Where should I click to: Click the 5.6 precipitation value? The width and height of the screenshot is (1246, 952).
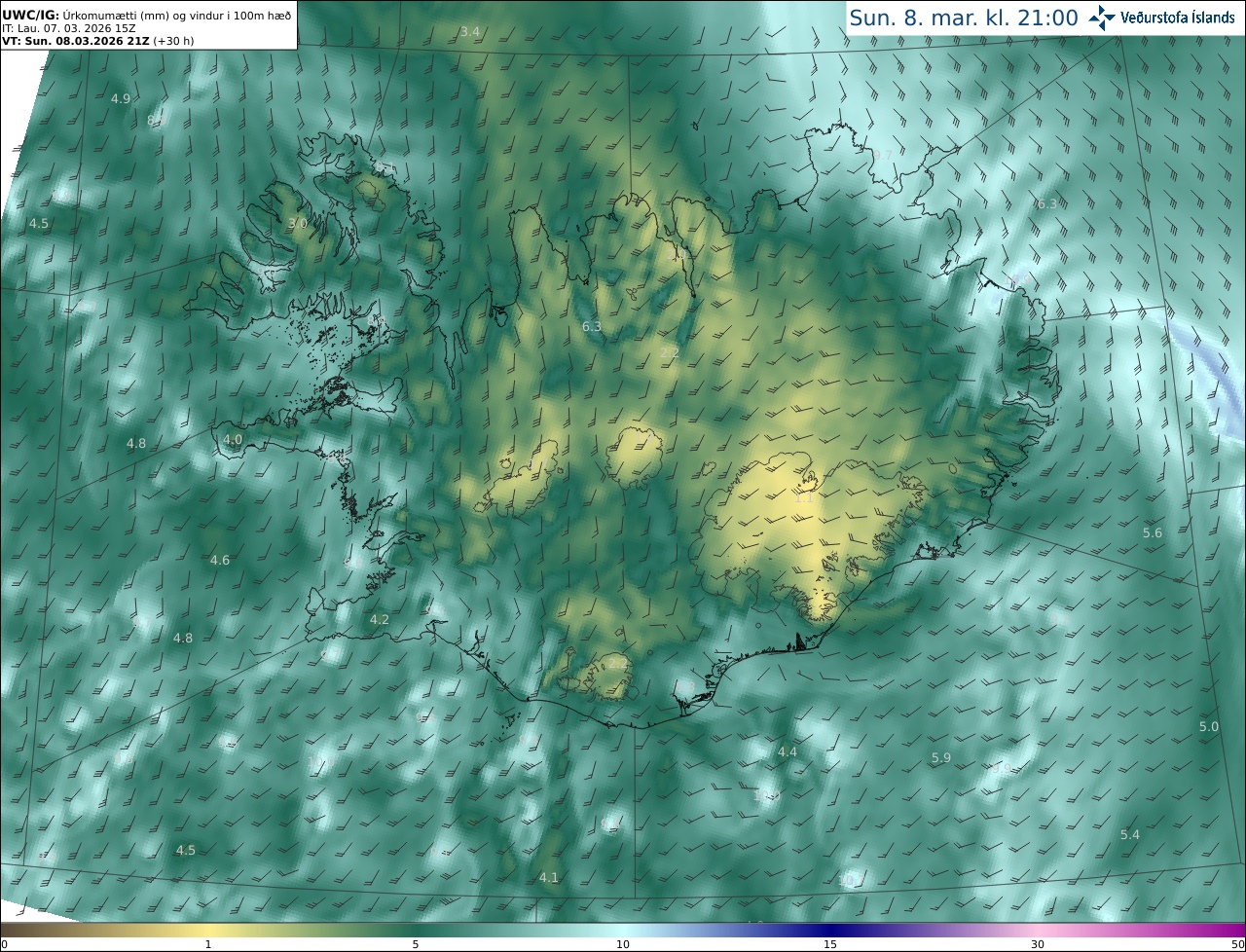[x=1153, y=533]
